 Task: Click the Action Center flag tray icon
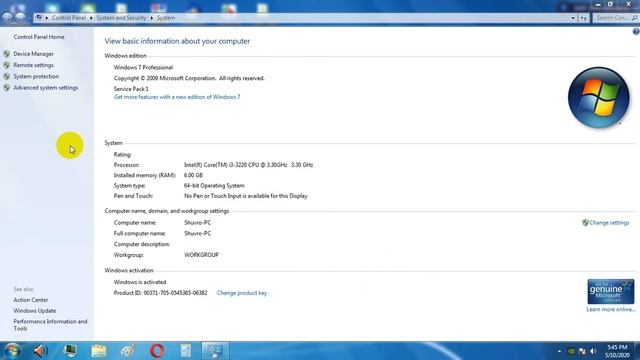tap(582, 351)
